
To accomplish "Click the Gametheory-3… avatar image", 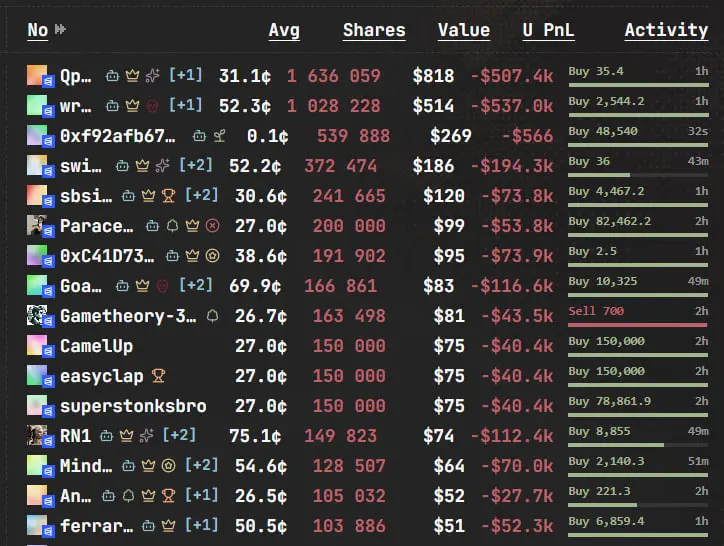I will pyautogui.click(x=37, y=315).
